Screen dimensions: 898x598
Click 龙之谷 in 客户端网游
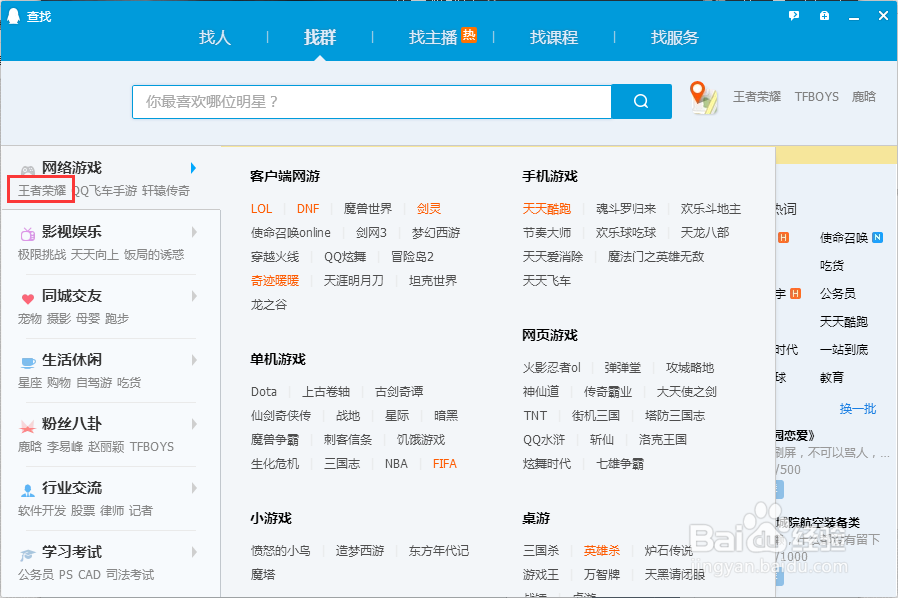(x=269, y=305)
